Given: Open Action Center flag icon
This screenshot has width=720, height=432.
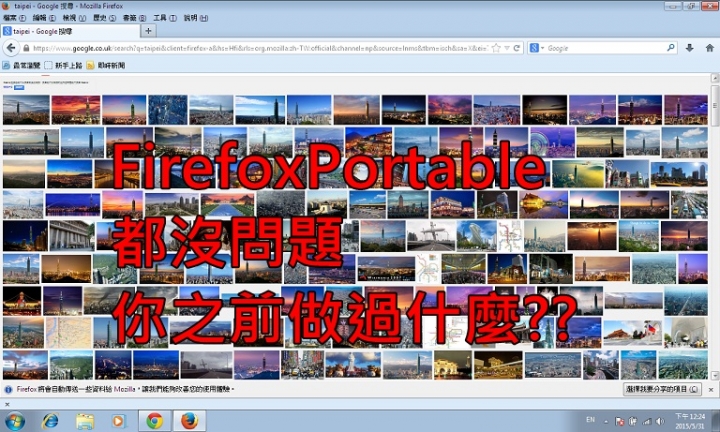Looking at the screenshot, I should coord(619,421).
